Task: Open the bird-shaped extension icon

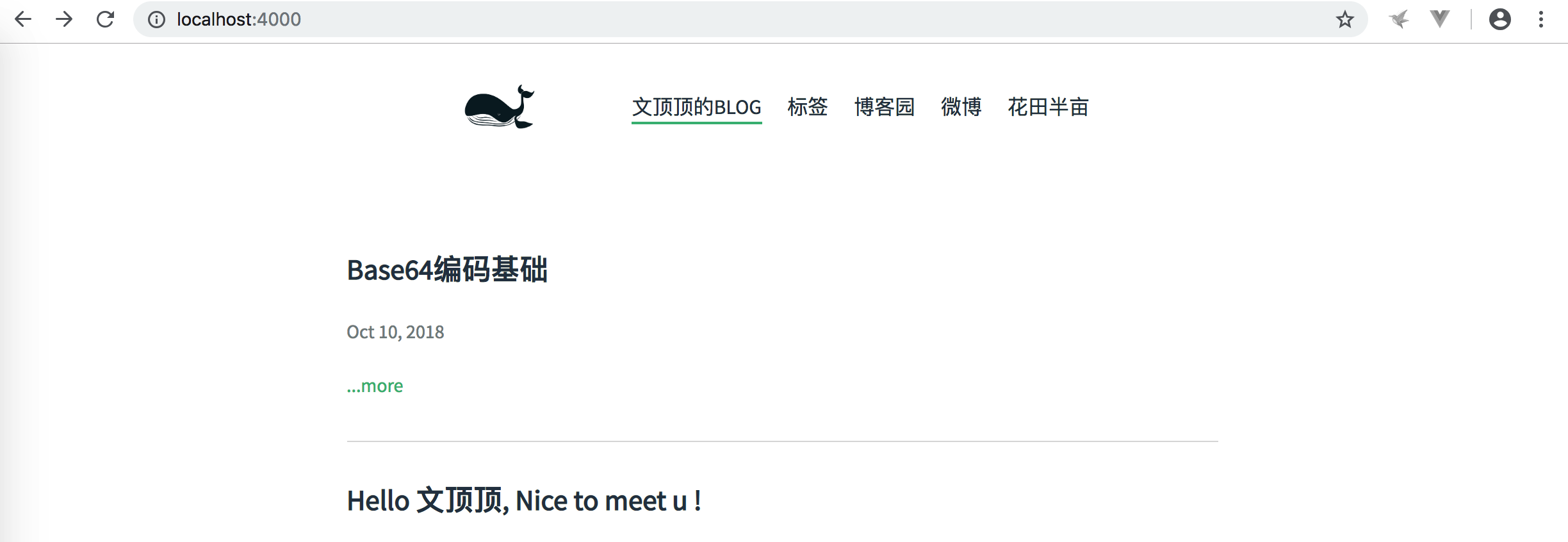Action: click(1399, 19)
